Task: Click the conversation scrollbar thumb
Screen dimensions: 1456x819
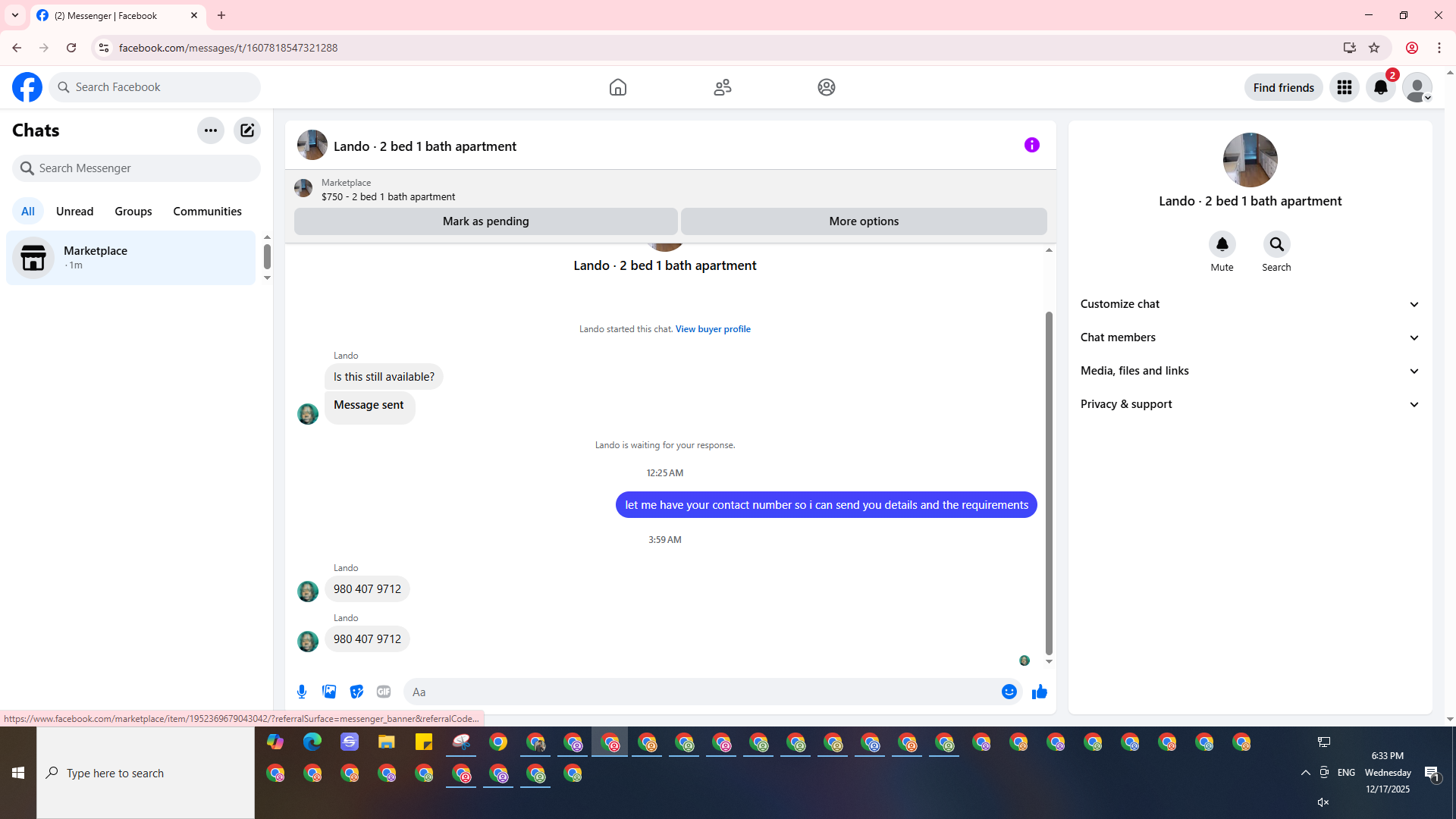Action: click(x=1049, y=482)
